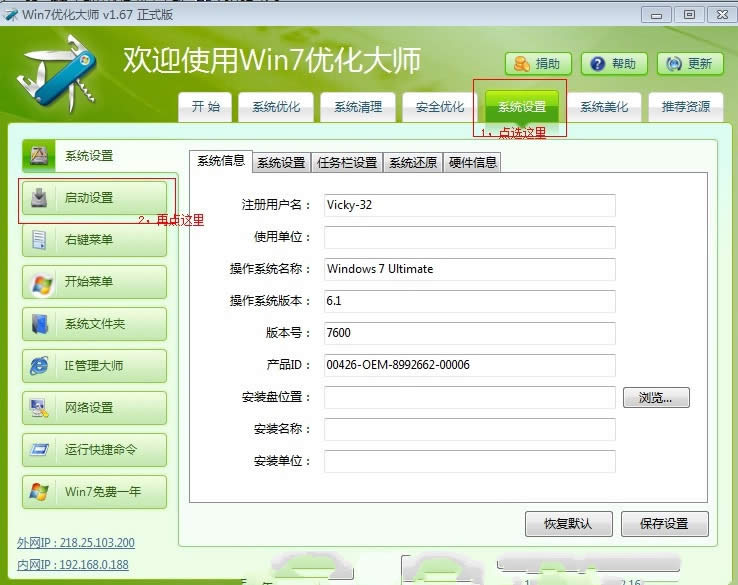Click the 版本号 field showing 7600

470,333
